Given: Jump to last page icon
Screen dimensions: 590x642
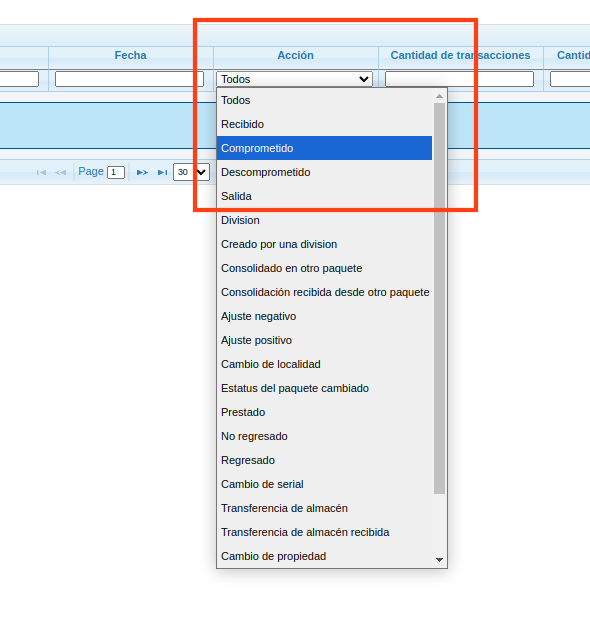Looking at the screenshot, I should point(163,172).
